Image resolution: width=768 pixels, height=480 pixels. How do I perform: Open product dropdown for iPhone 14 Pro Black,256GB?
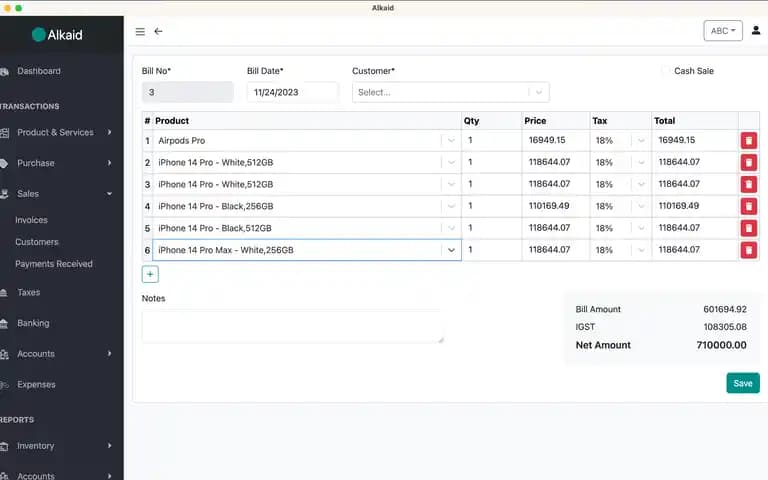[x=451, y=206]
